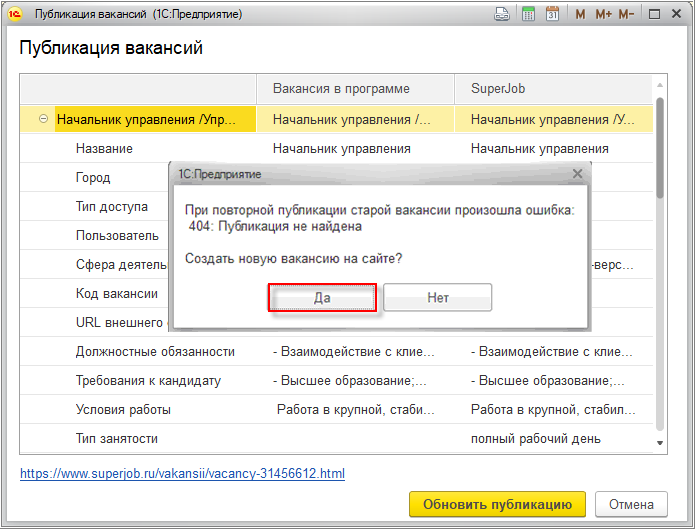Maximize the Публикация вакансий window
Image resolution: width=695 pixels, height=529 pixels.
(654, 15)
